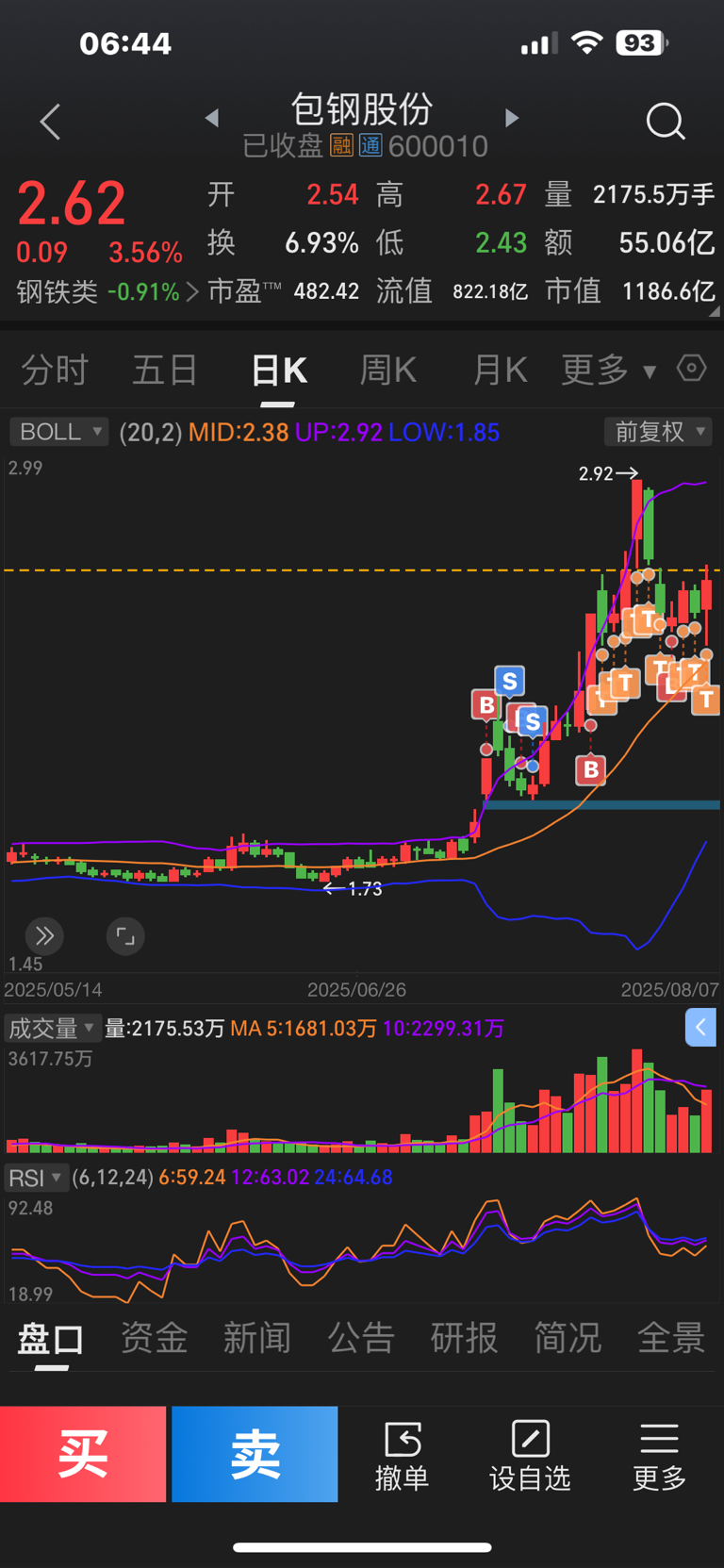The width and height of the screenshot is (724, 1568).
Task: Expand quote details corner triangle
Action: click(714, 312)
